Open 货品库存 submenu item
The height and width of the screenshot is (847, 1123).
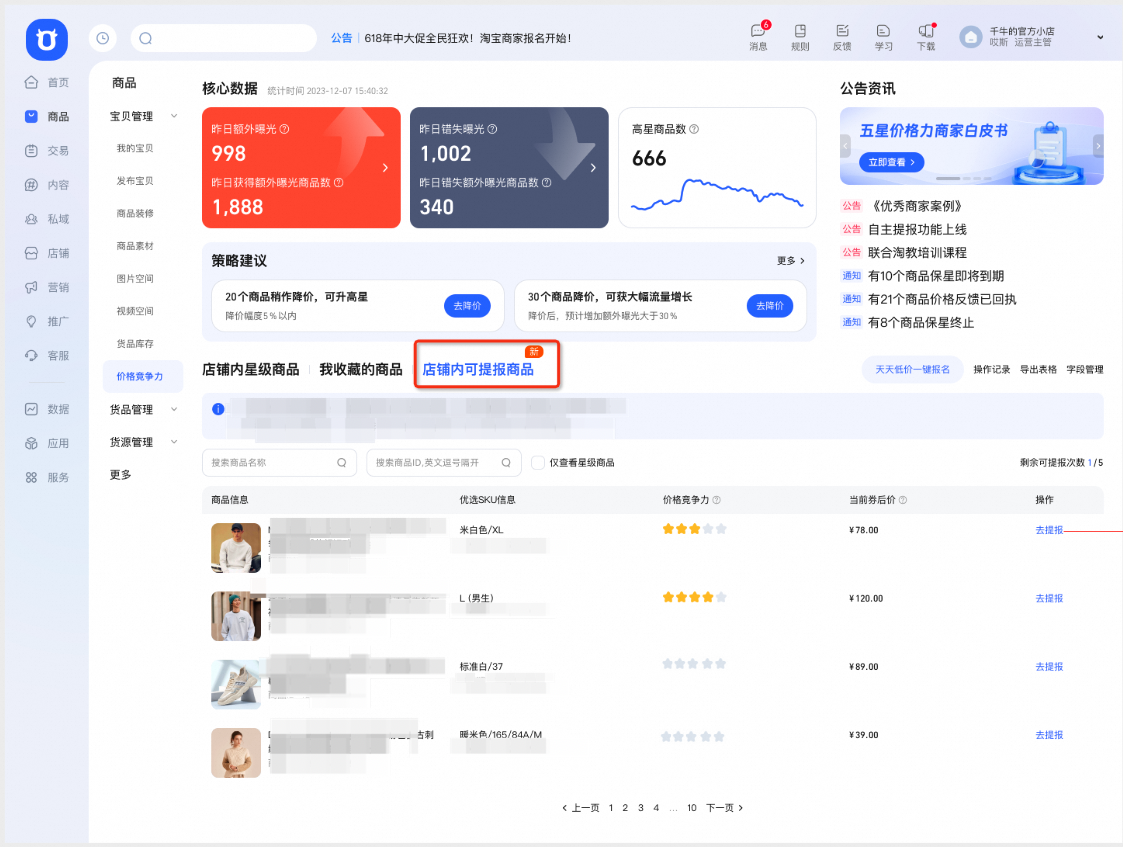point(135,344)
